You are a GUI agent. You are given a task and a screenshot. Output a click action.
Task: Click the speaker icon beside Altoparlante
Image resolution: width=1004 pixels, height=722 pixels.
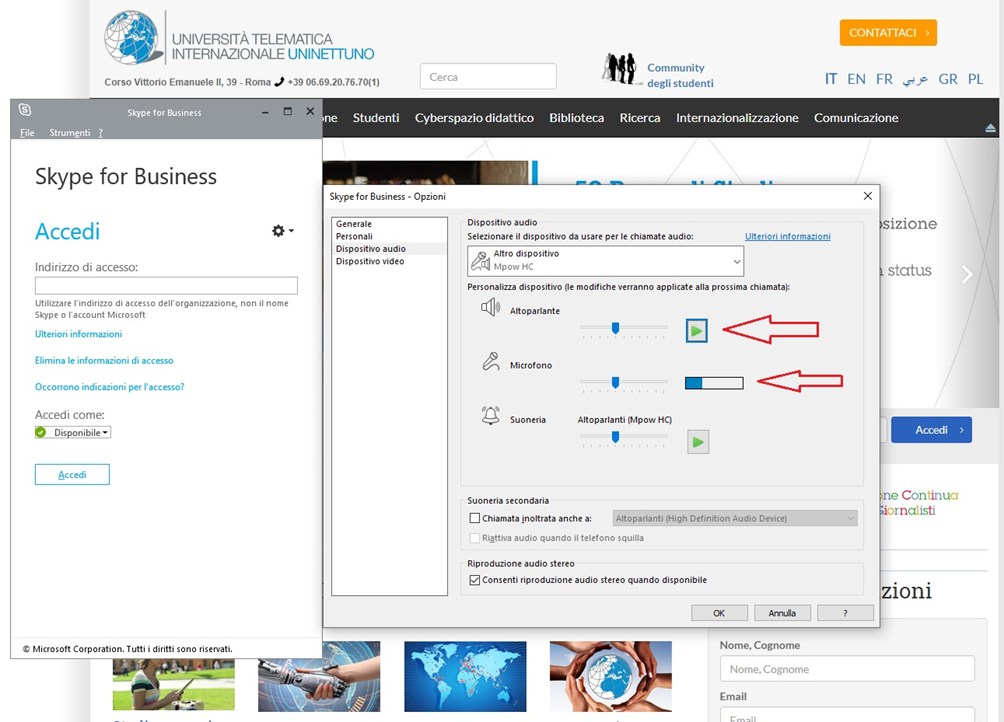tap(490, 308)
